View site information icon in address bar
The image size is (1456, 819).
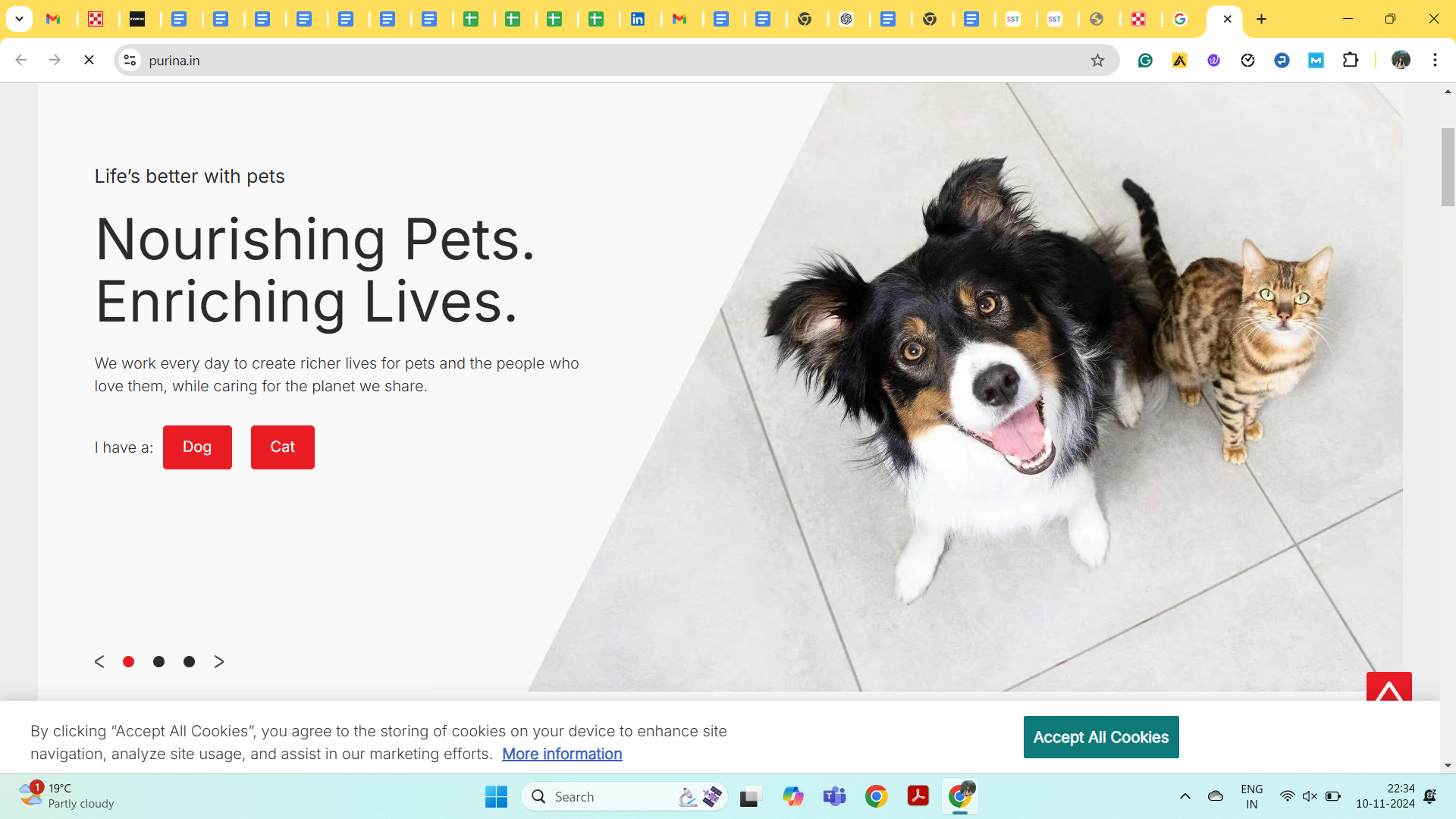(130, 61)
